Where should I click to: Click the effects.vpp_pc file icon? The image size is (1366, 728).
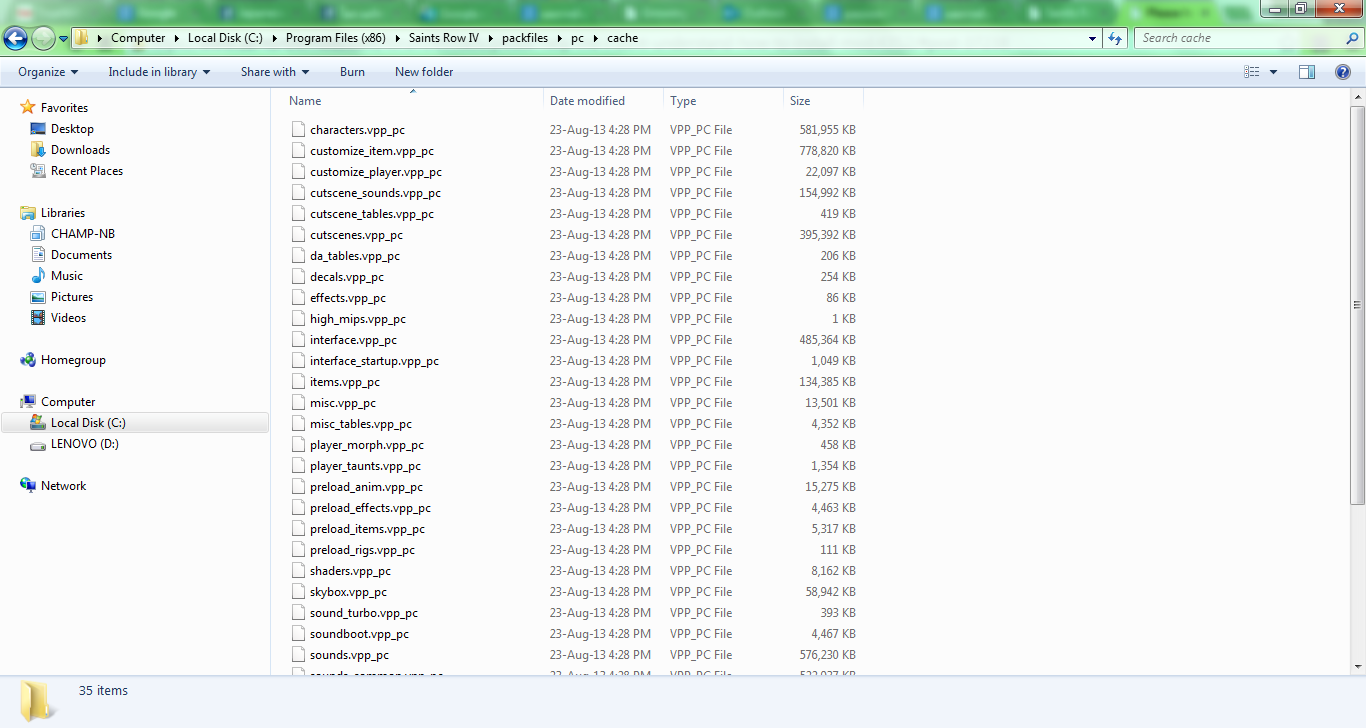298,298
